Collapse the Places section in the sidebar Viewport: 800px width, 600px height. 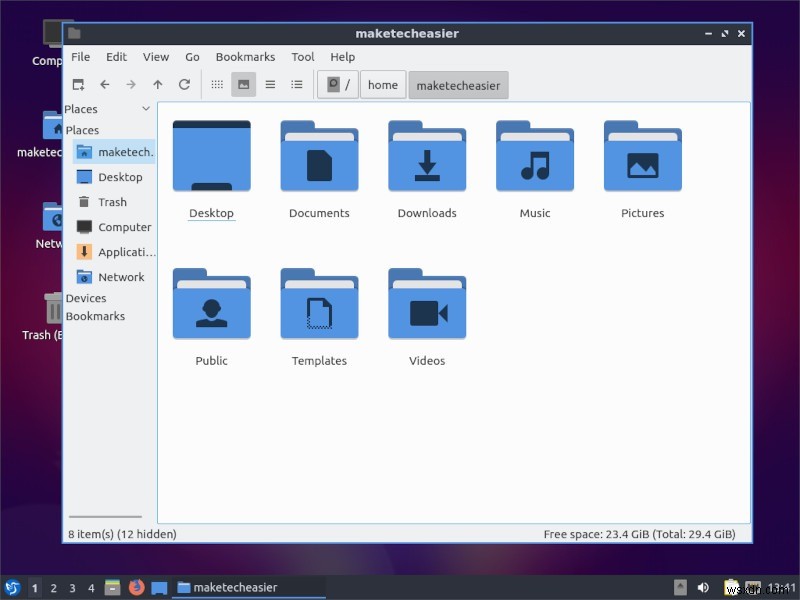[146, 109]
